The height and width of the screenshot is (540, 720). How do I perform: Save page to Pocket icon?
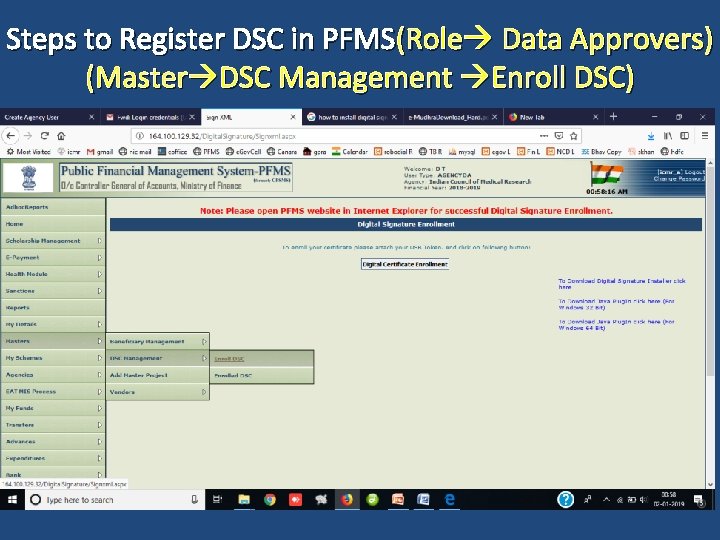click(559, 136)
